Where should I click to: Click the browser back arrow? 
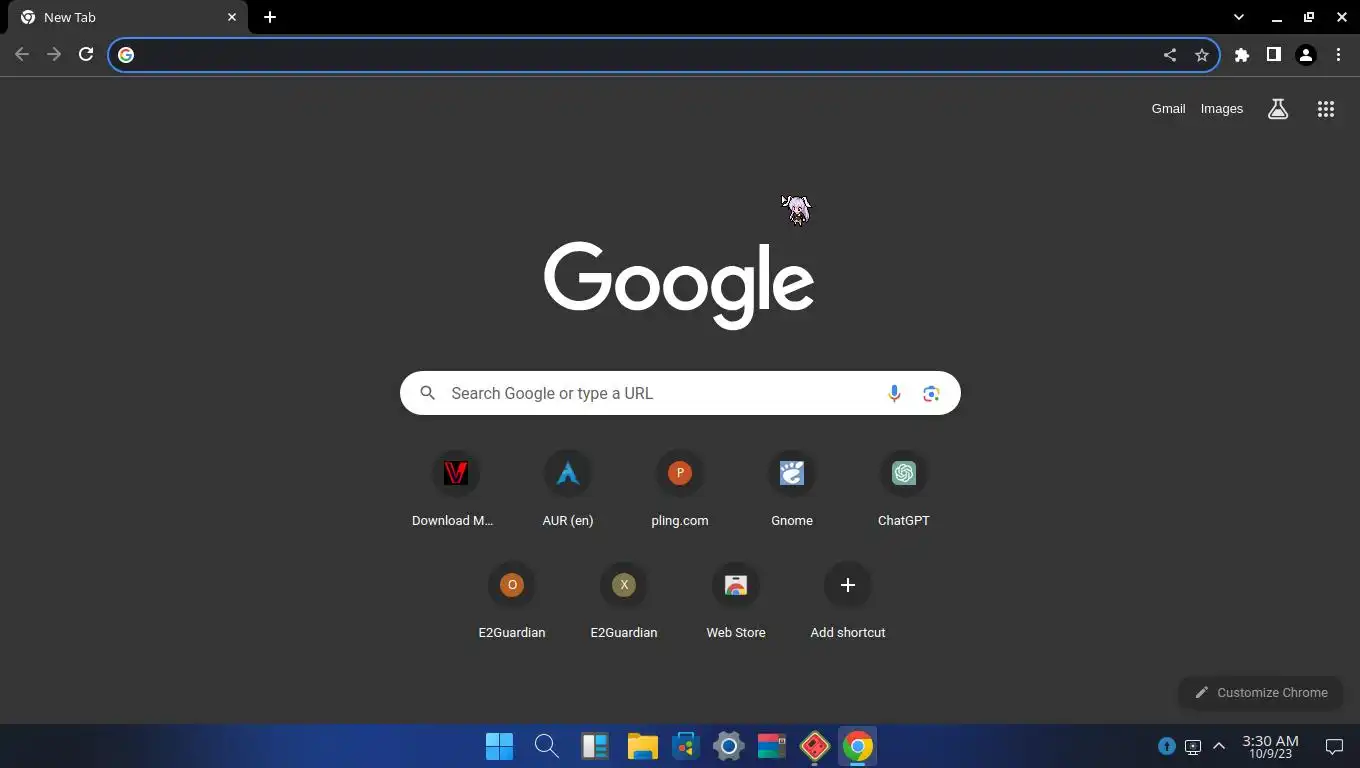22,55
